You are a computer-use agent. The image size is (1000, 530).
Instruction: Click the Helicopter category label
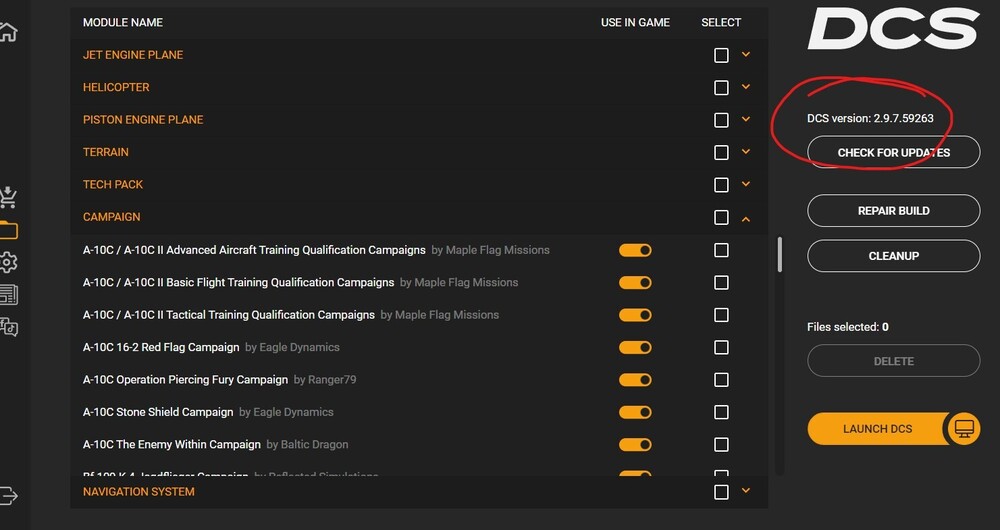coord(116,87)
